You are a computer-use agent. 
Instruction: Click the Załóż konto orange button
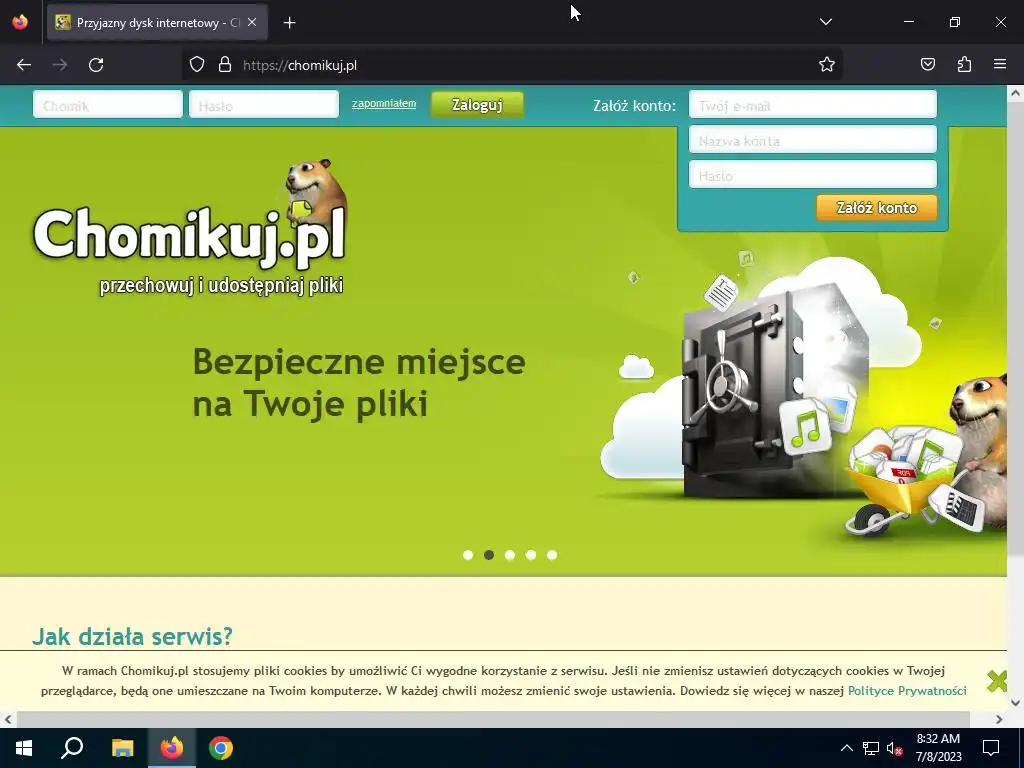tap(876, 208)
